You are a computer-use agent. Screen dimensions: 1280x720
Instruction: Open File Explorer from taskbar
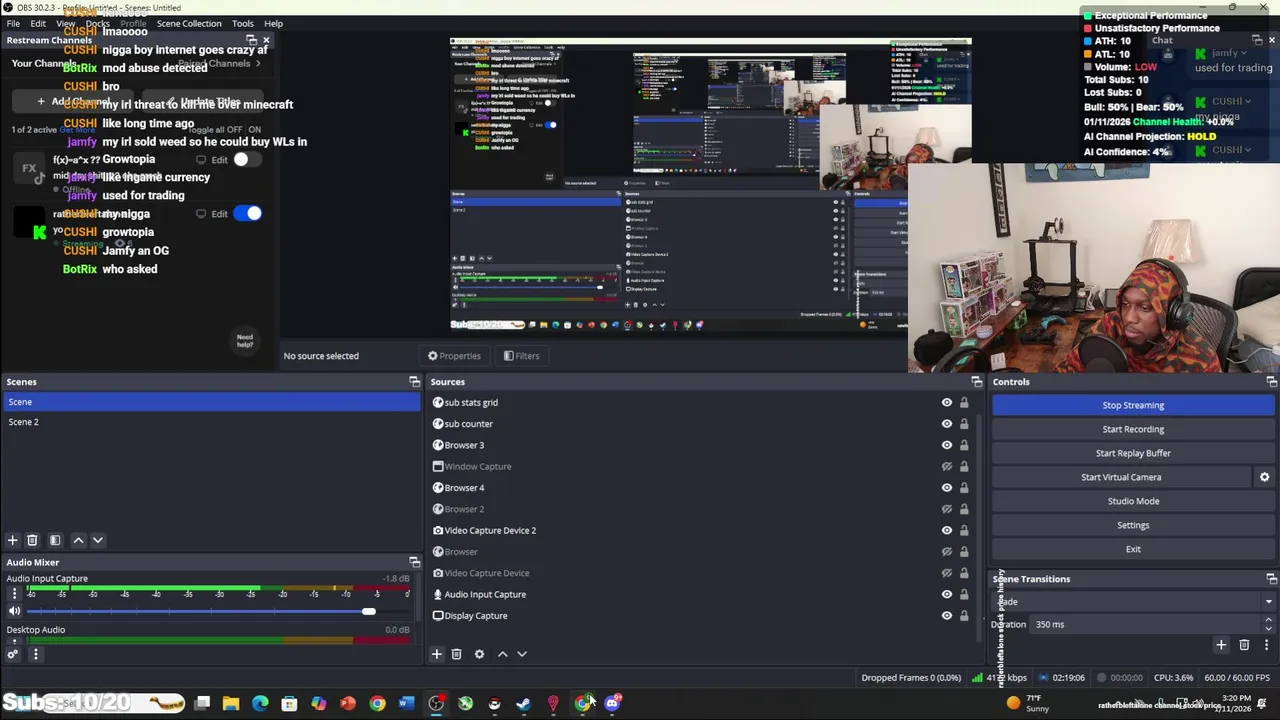[x=231, y=704]
